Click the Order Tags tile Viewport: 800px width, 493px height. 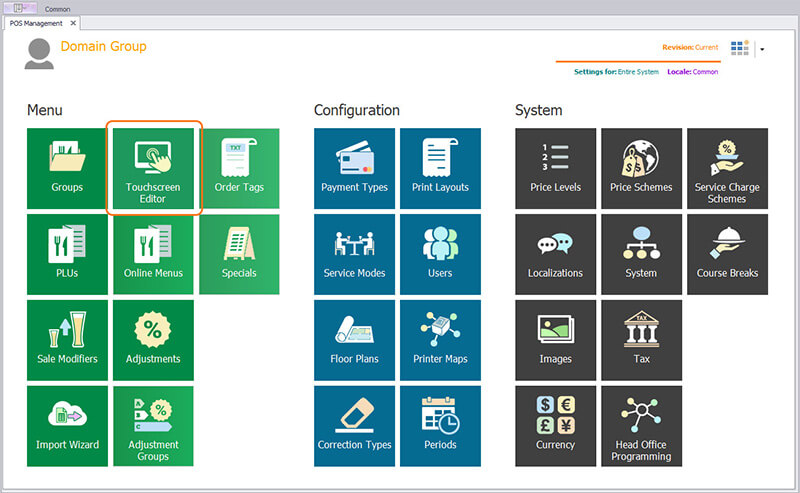(239, 168)
